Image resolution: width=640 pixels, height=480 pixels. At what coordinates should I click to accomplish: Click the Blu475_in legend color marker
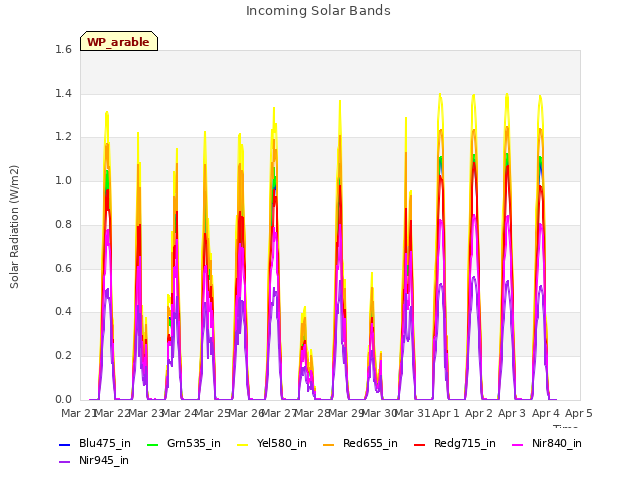click(x=64, y=444)
